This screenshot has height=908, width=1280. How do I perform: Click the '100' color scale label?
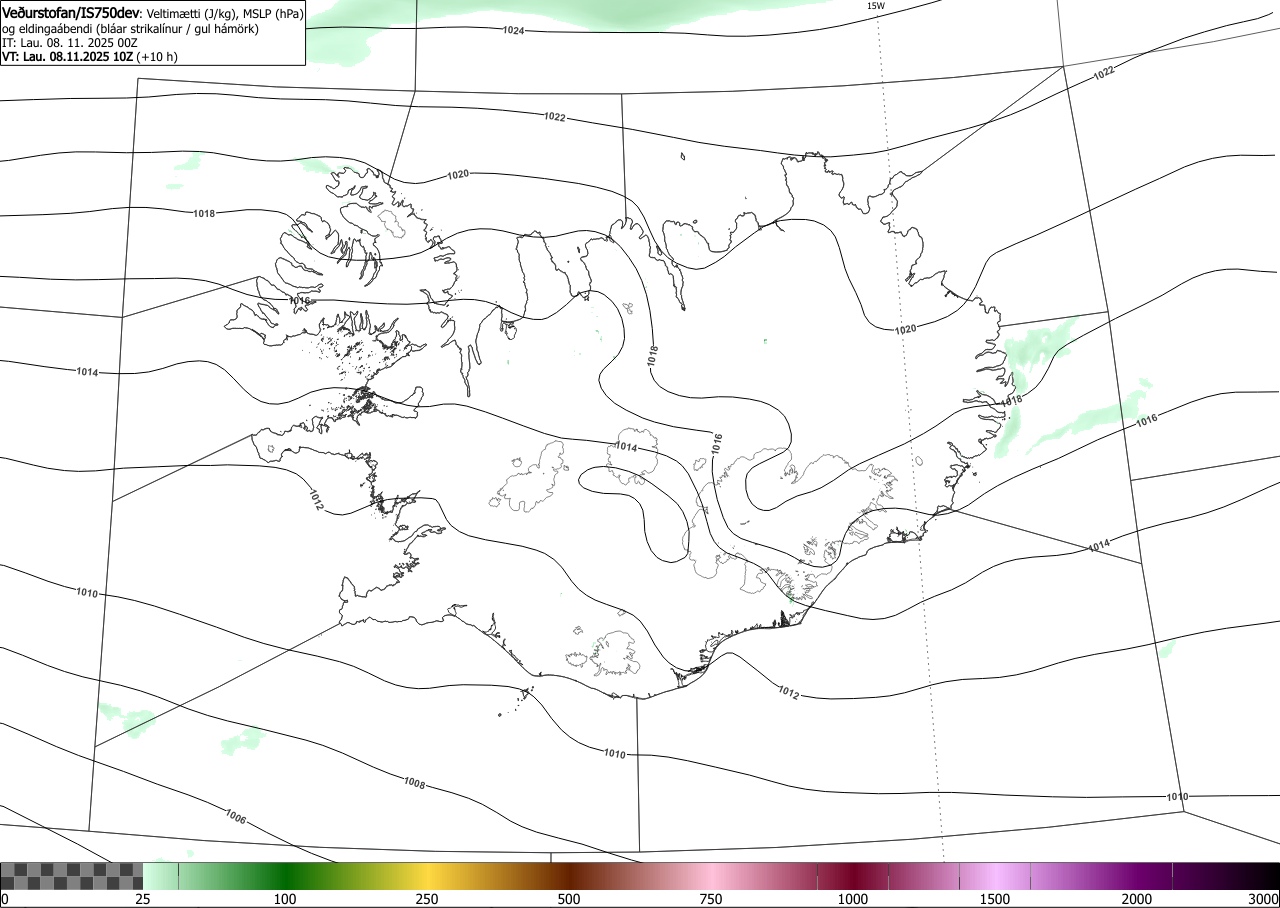(x=285, y=899)
